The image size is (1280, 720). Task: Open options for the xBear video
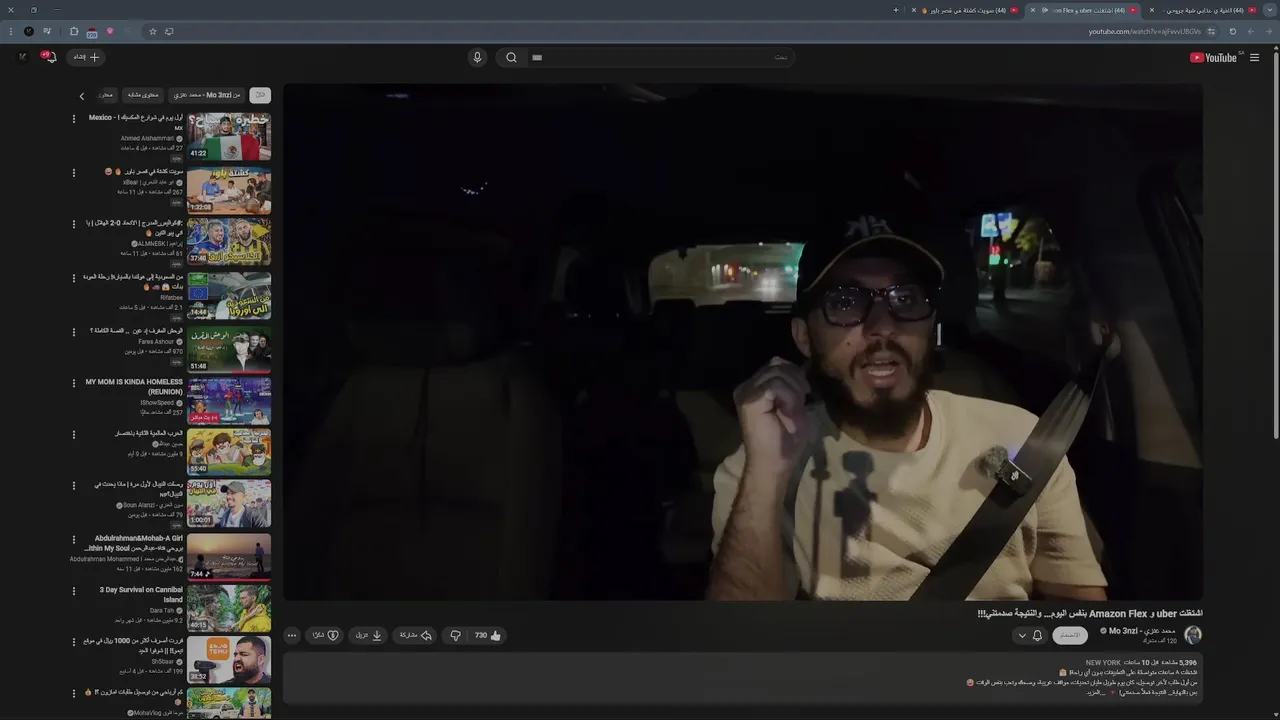[x=73, y=172]
